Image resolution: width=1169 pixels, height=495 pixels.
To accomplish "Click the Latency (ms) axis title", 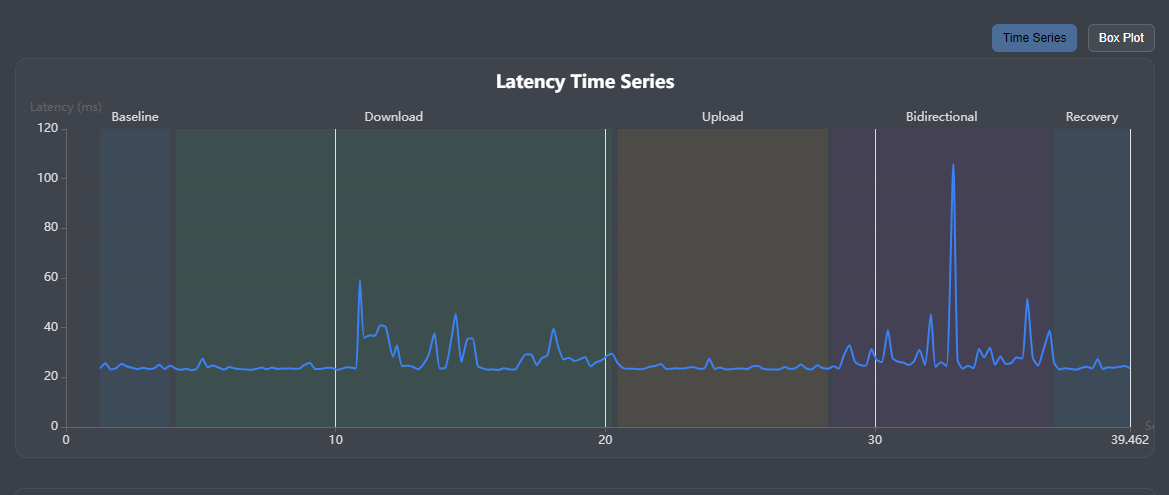I will click(x=66, y=107).
